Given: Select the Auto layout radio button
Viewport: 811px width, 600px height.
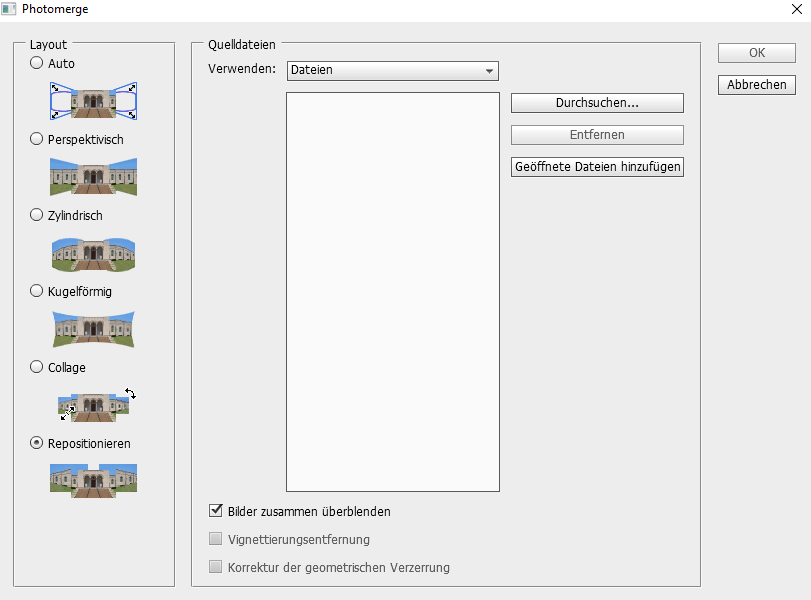Looking at the screenshot, I should pos(37,63).
